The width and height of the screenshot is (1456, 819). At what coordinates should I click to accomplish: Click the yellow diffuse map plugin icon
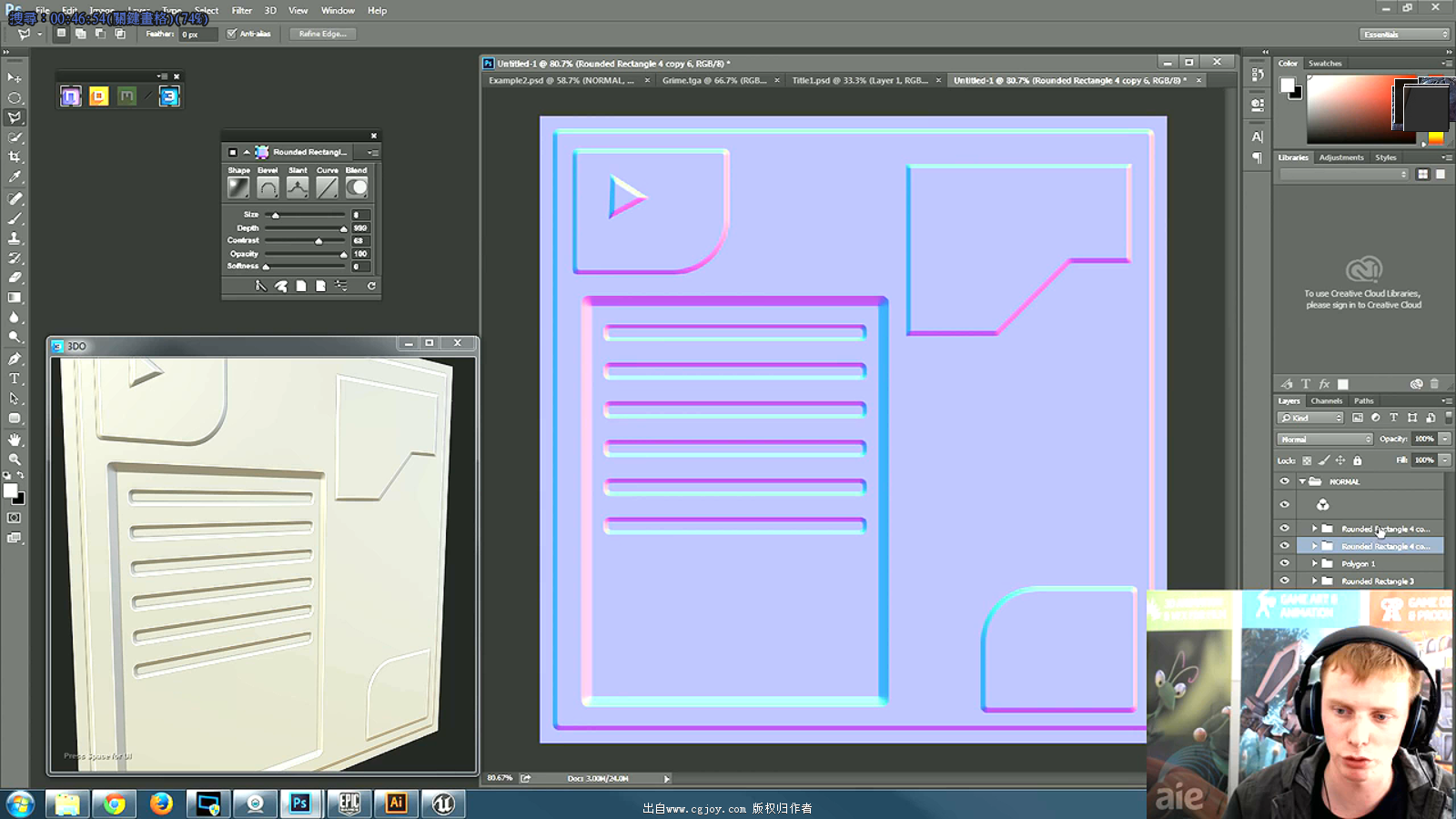(98, 96)
